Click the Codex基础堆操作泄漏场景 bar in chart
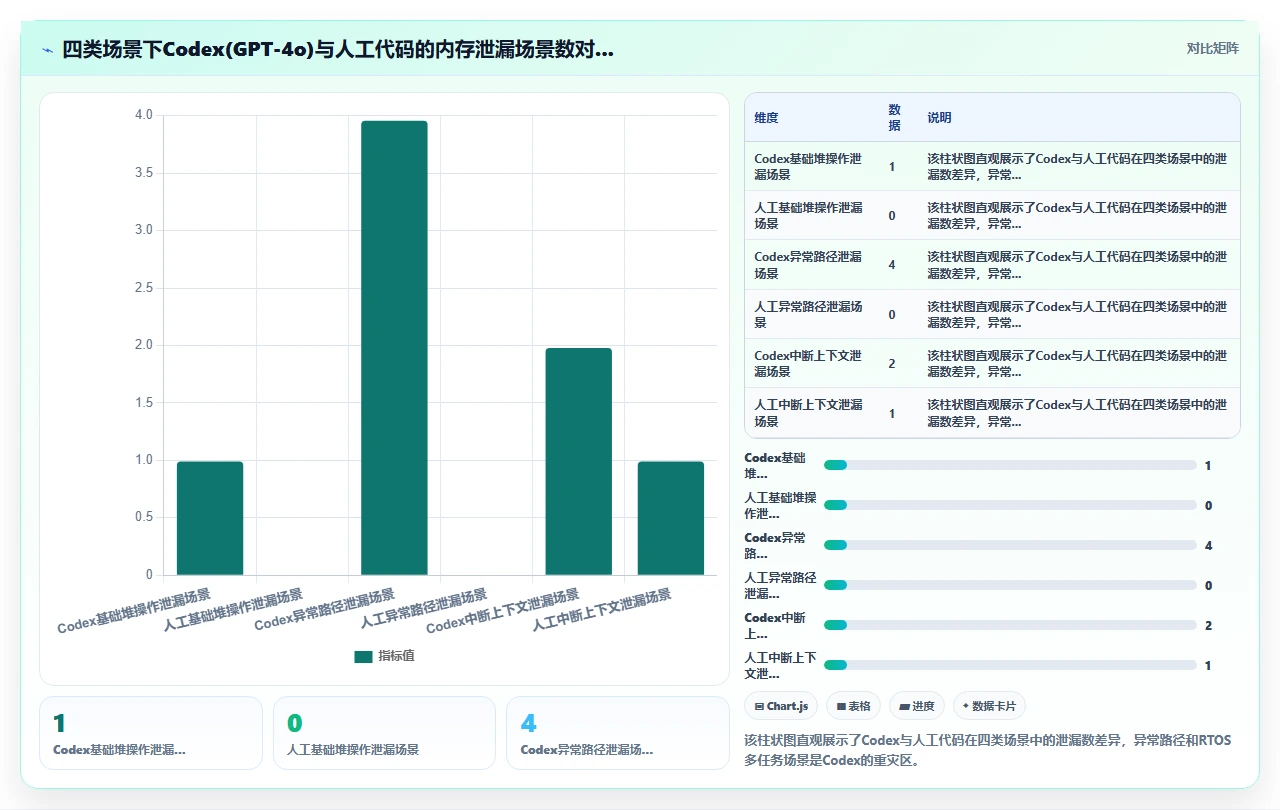The width and height of the screenshot is (1280, 810). pyautogui.click(x=210, y=518)
